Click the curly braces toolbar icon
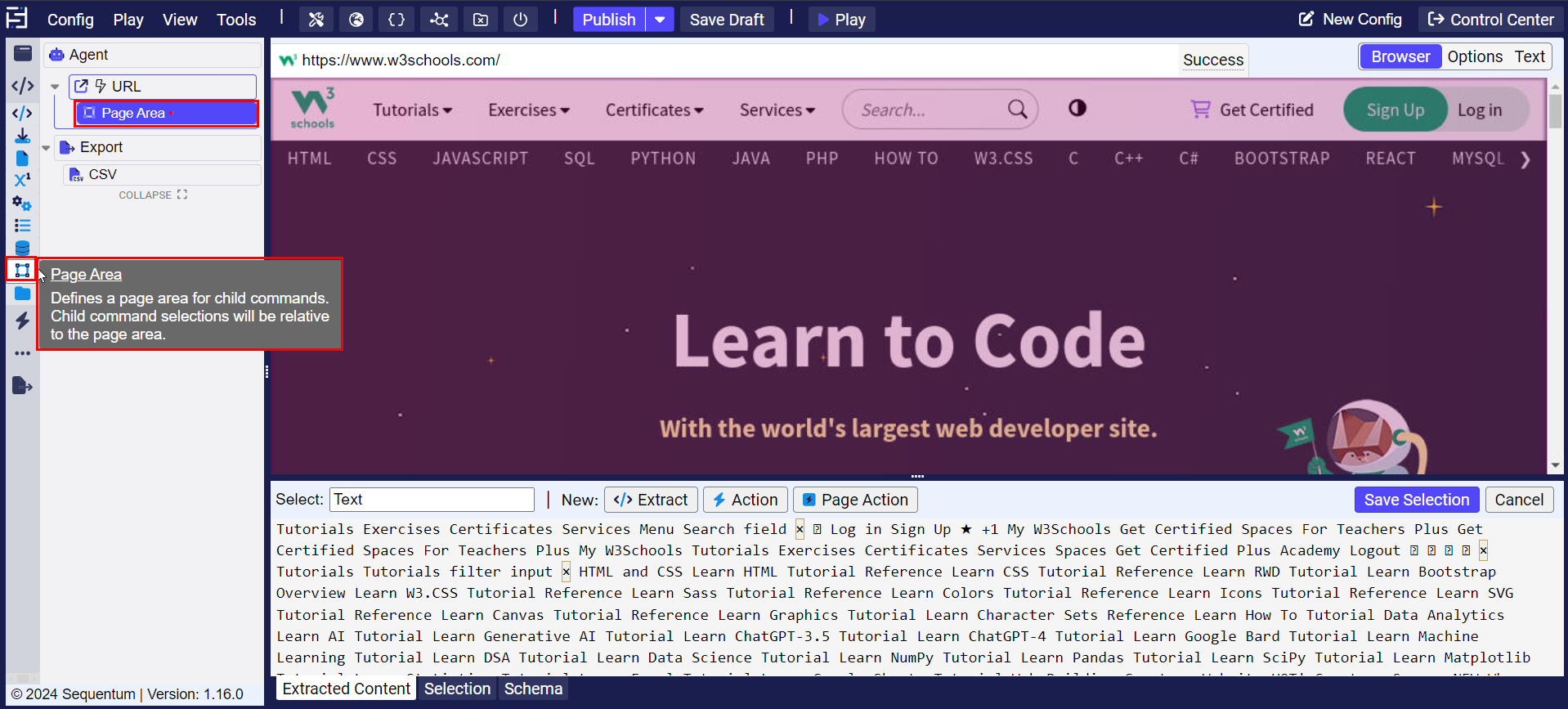1568x709 pixels. pos(396,20)
